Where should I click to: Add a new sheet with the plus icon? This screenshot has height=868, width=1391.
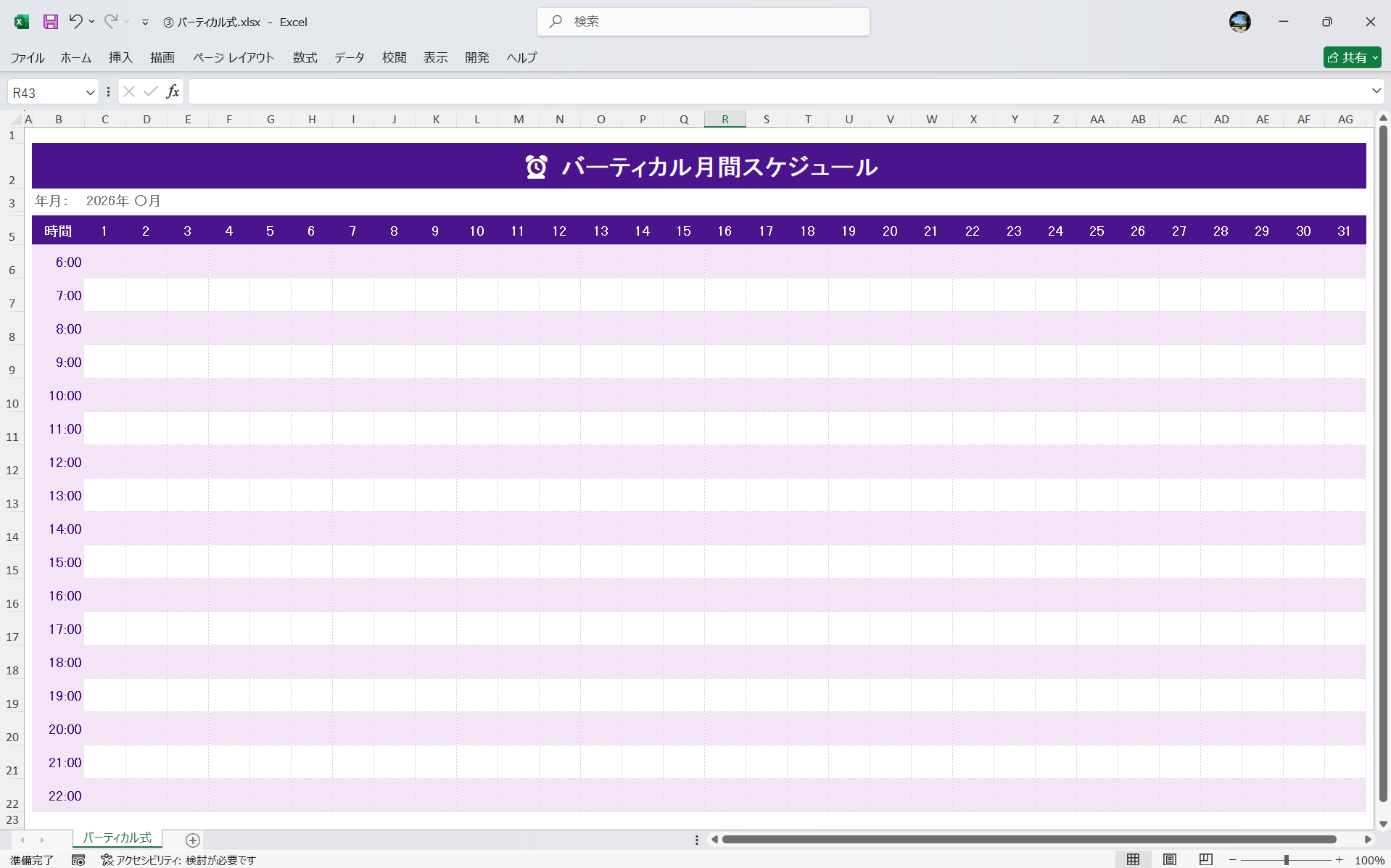[192, 840]
